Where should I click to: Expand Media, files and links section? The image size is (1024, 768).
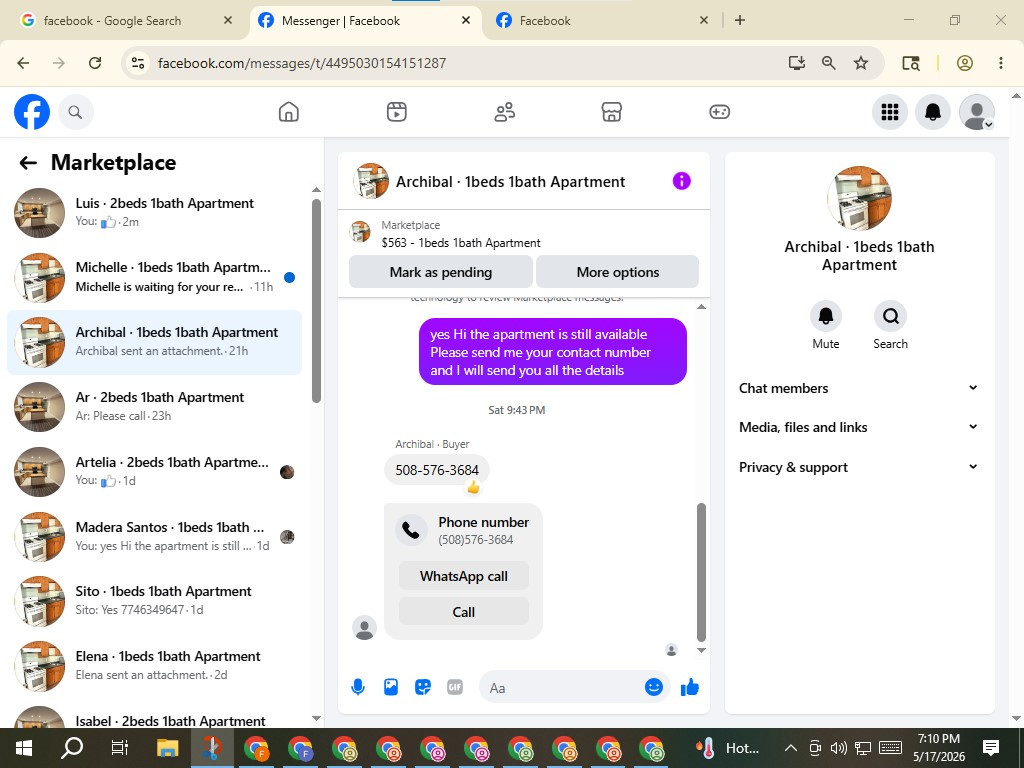(859, 427)
